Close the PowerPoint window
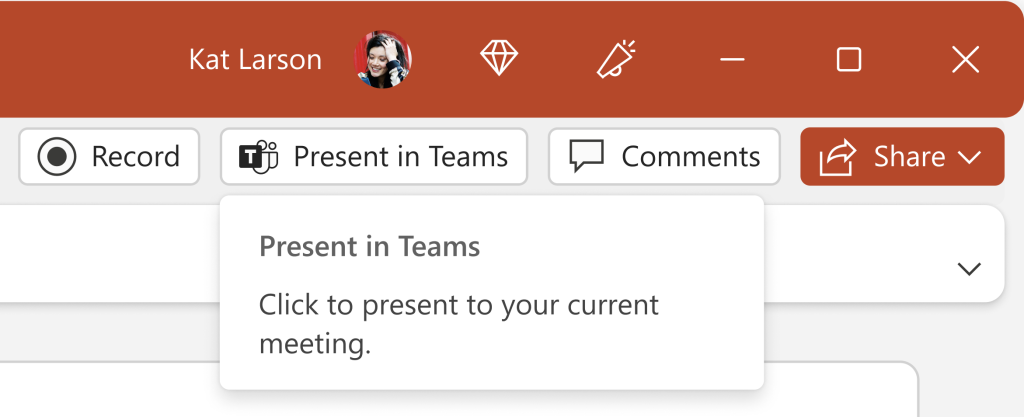This screenshot has height=417, width=1024. (965, 60)
